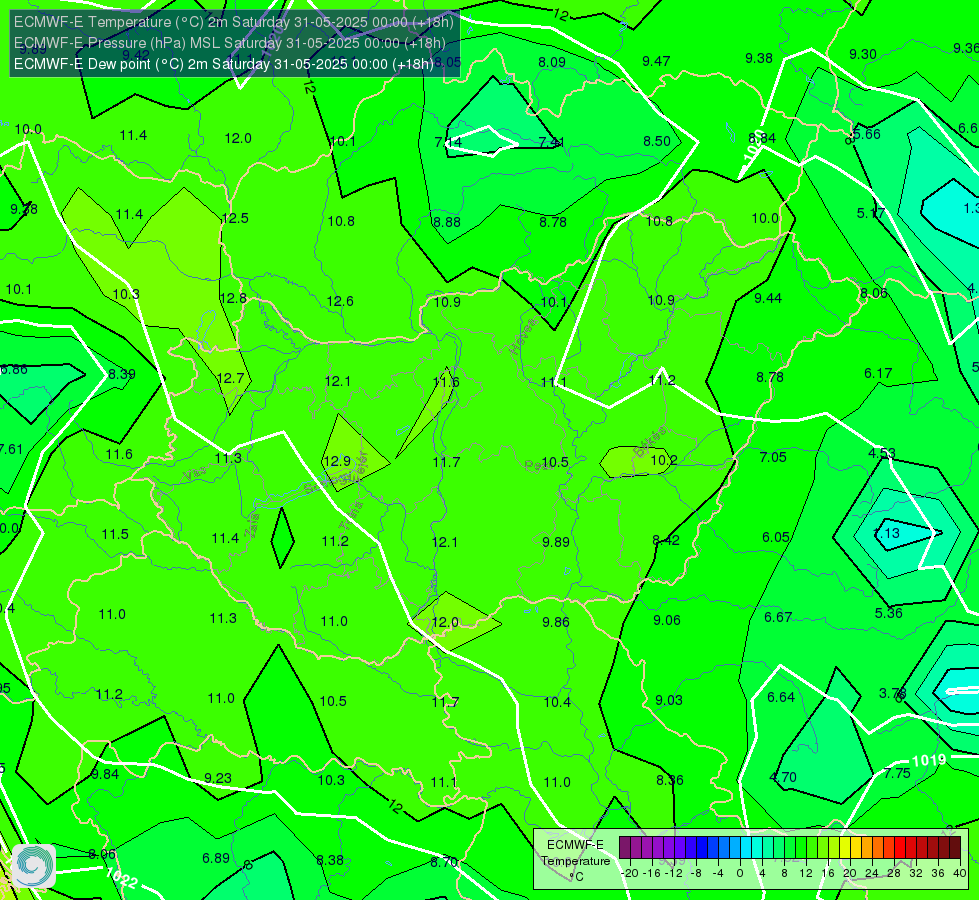
Task: Click the 1019 isobar label
Action: pyautogui.click(x=929, y=760)
